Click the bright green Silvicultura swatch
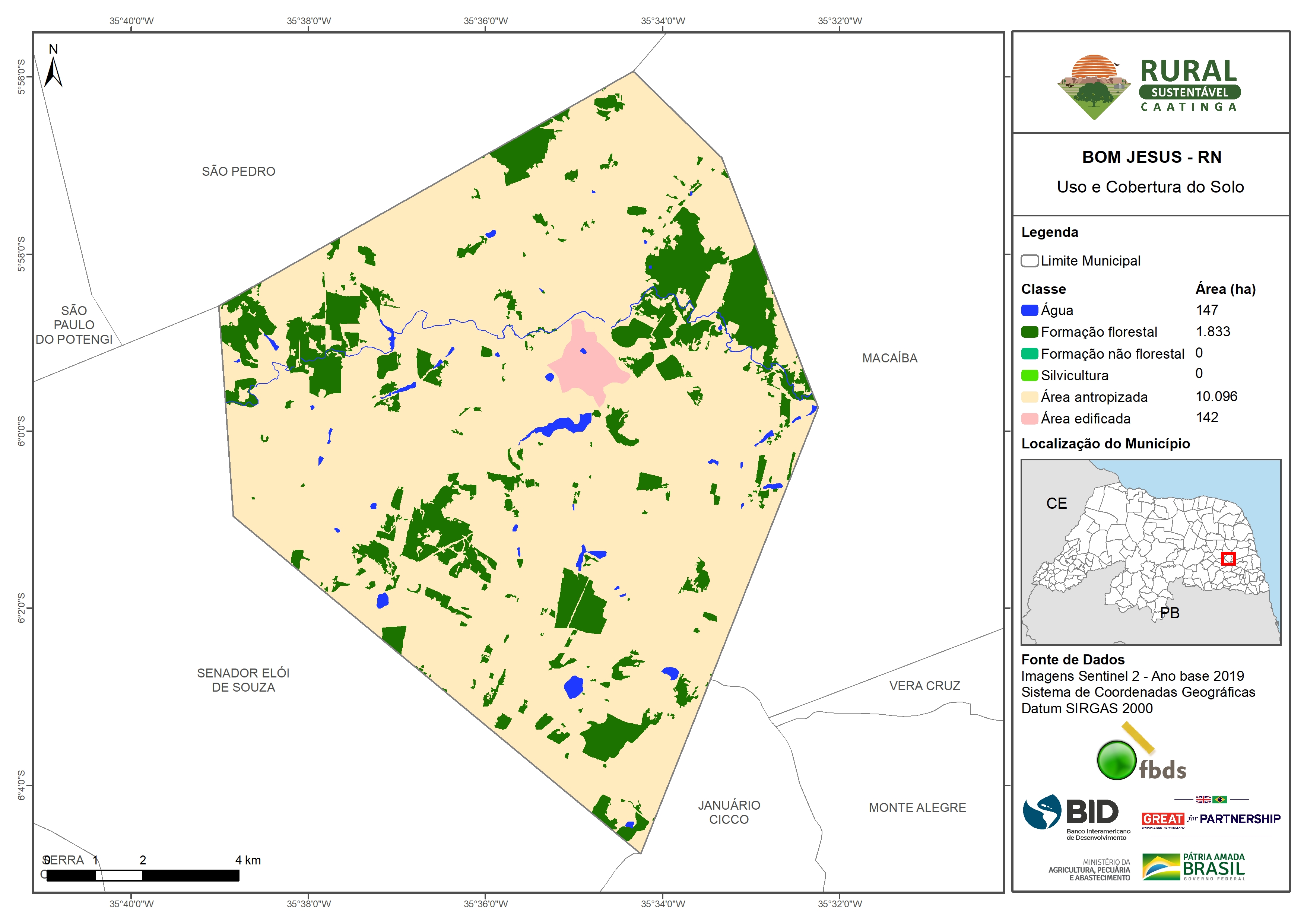This screenshot has height=924, width=1307. [x=1029, y=375]
